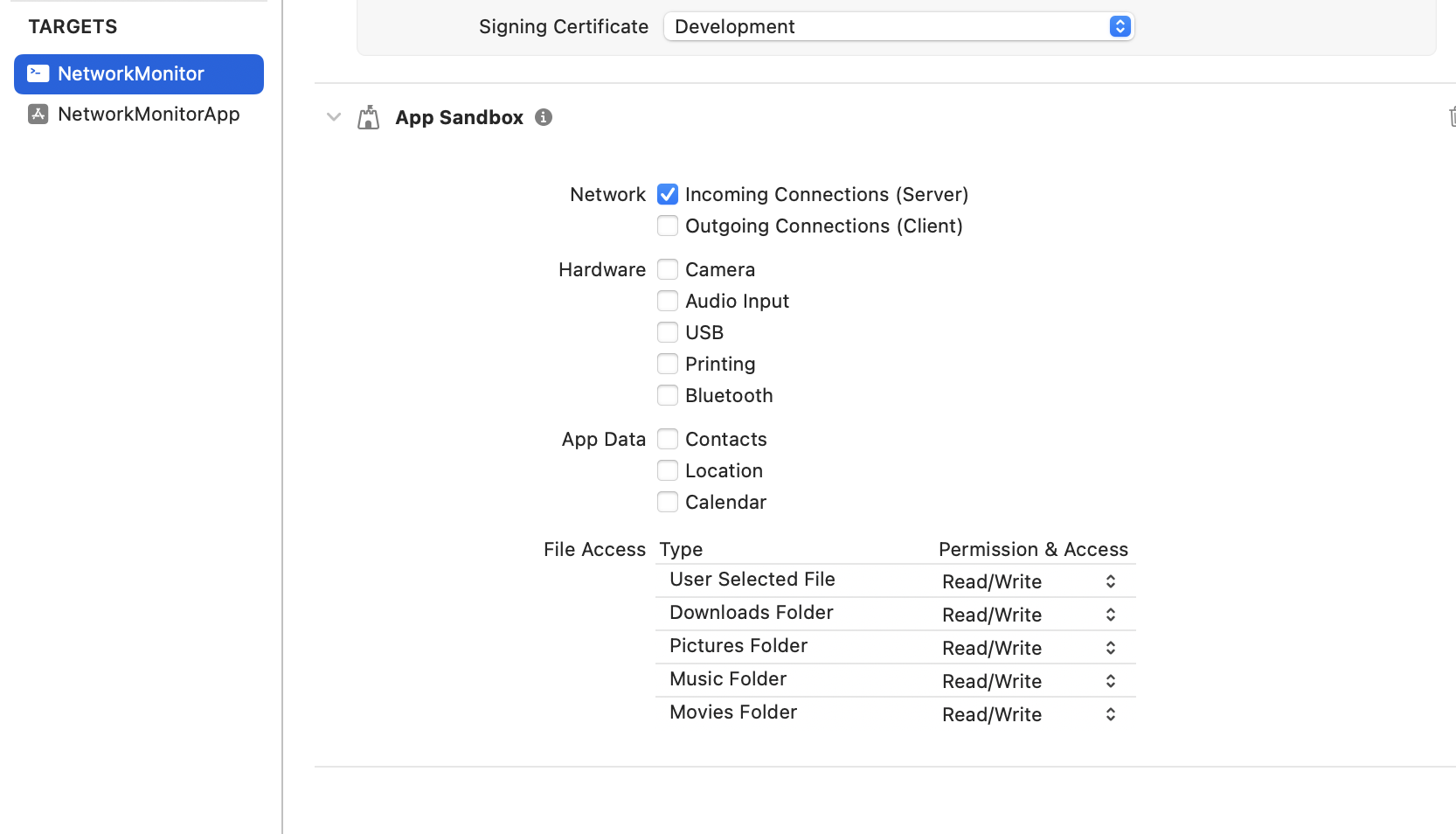1456x834 pixels.
Task: Uncheck Incoming Connections (Server)
Action: (668, 194)
